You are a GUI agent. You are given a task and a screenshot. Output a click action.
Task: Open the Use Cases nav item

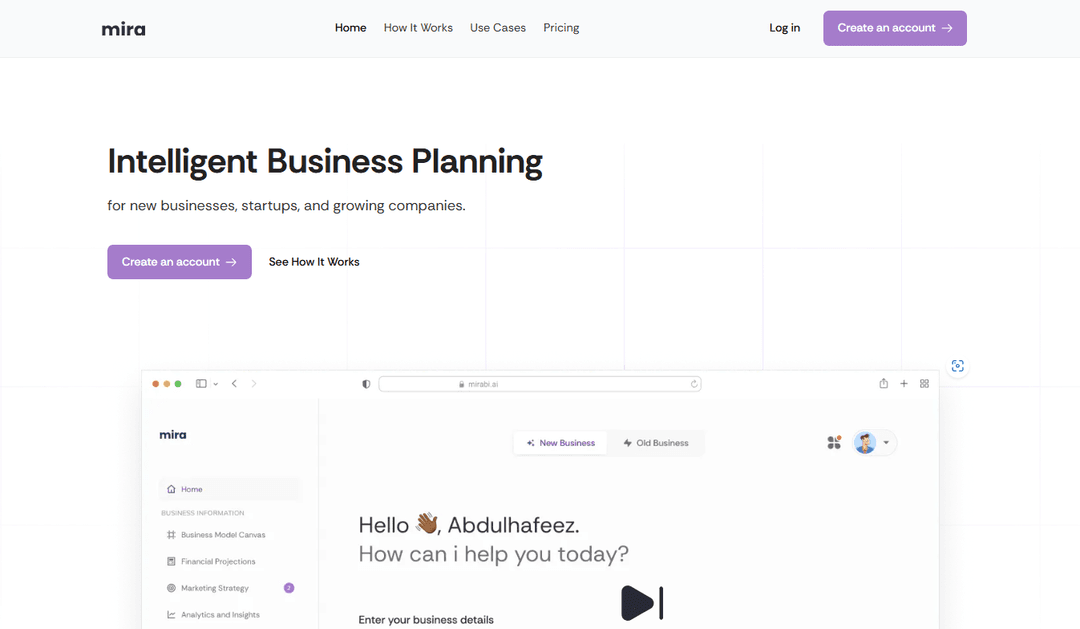498,28
